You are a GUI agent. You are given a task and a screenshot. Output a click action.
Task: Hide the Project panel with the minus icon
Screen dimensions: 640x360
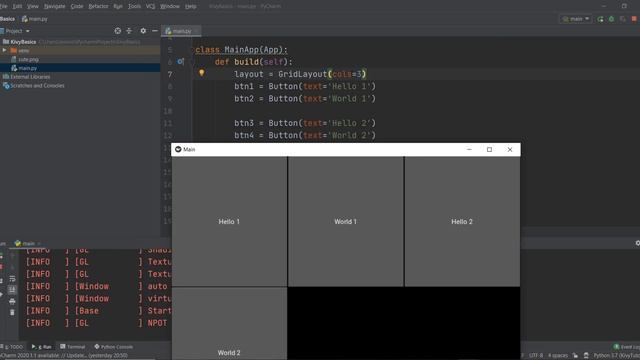pos(155,31)
